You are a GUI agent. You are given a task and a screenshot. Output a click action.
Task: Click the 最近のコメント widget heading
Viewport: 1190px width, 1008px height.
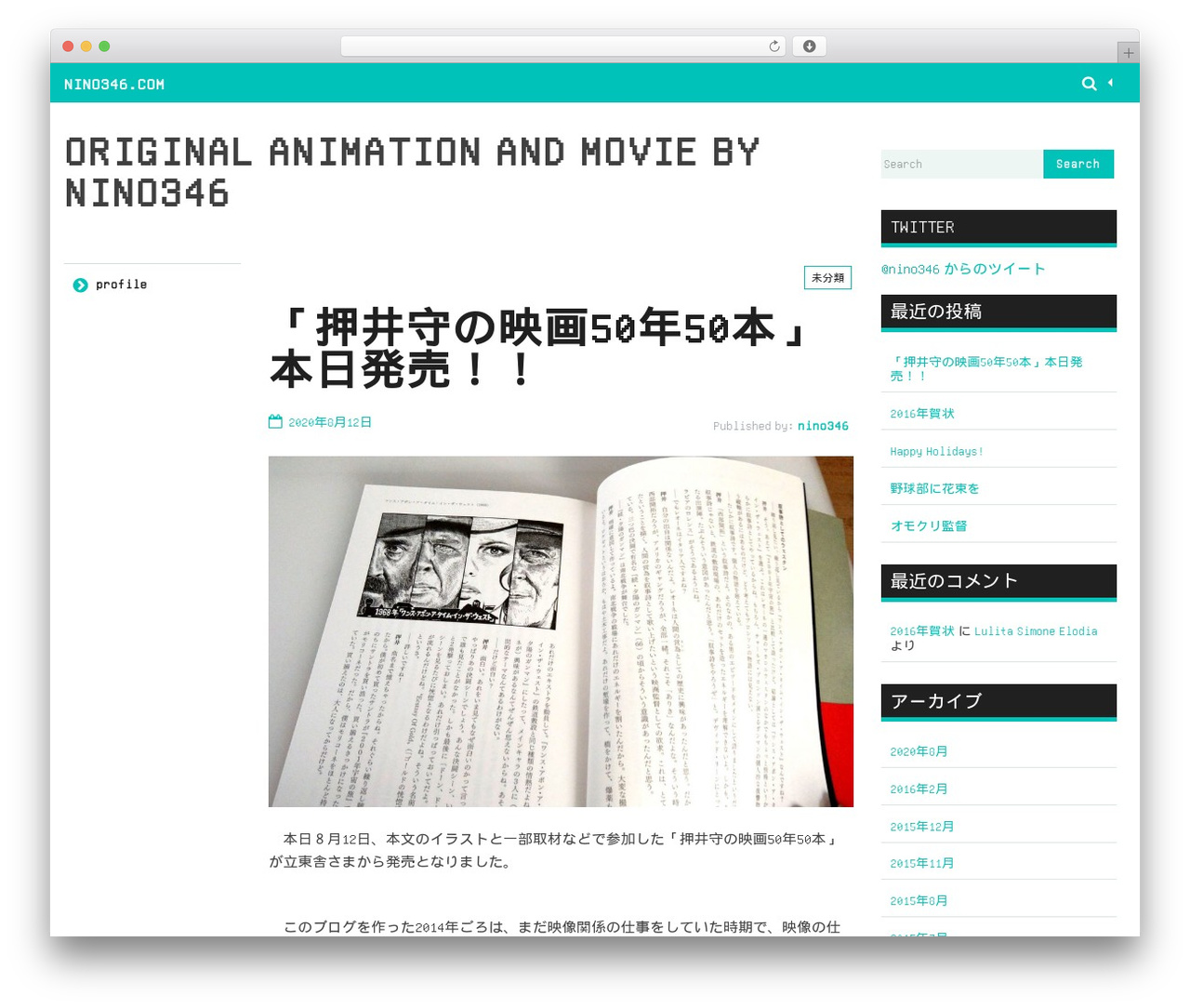(x=998, y=581)
